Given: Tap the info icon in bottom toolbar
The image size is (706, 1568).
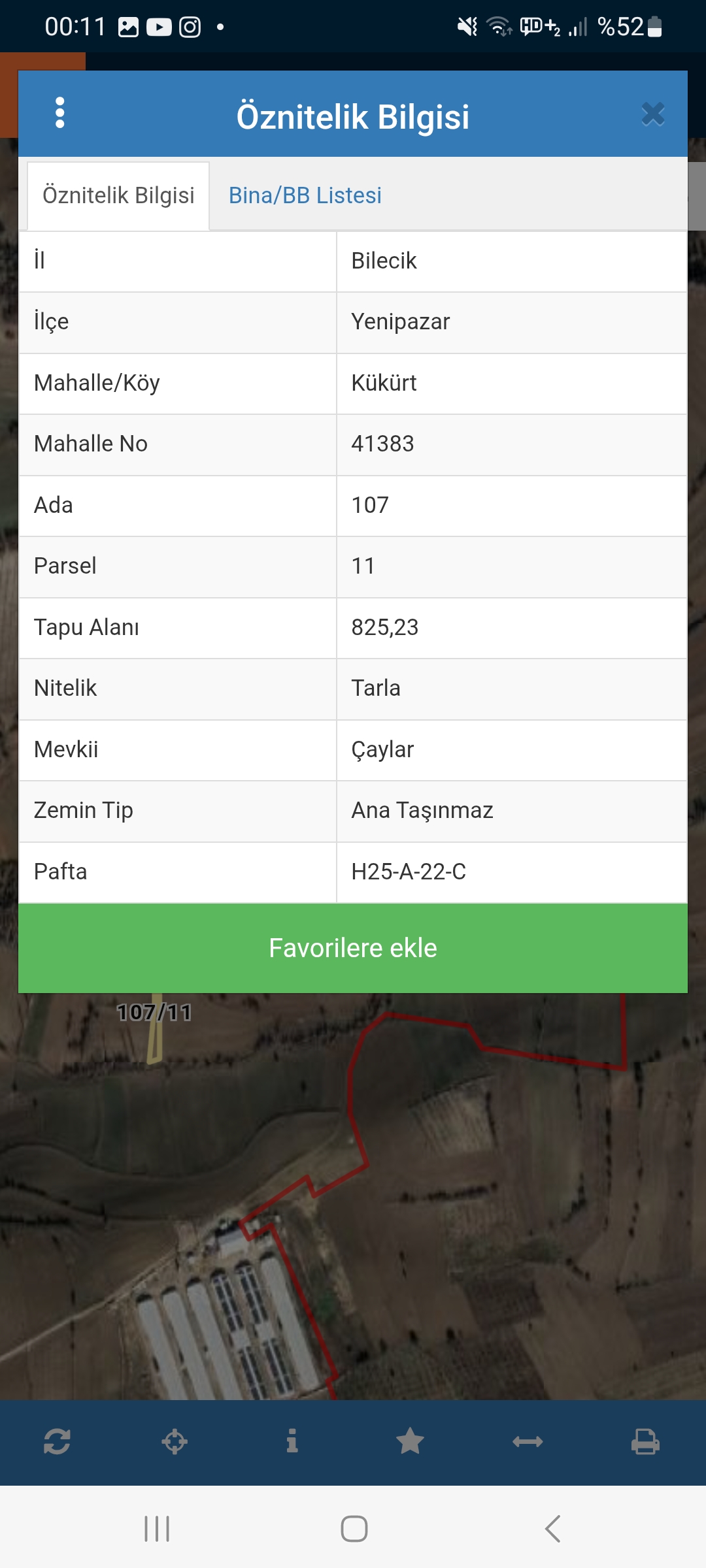Looking at the screenshot, I should tap(292, 1441).
